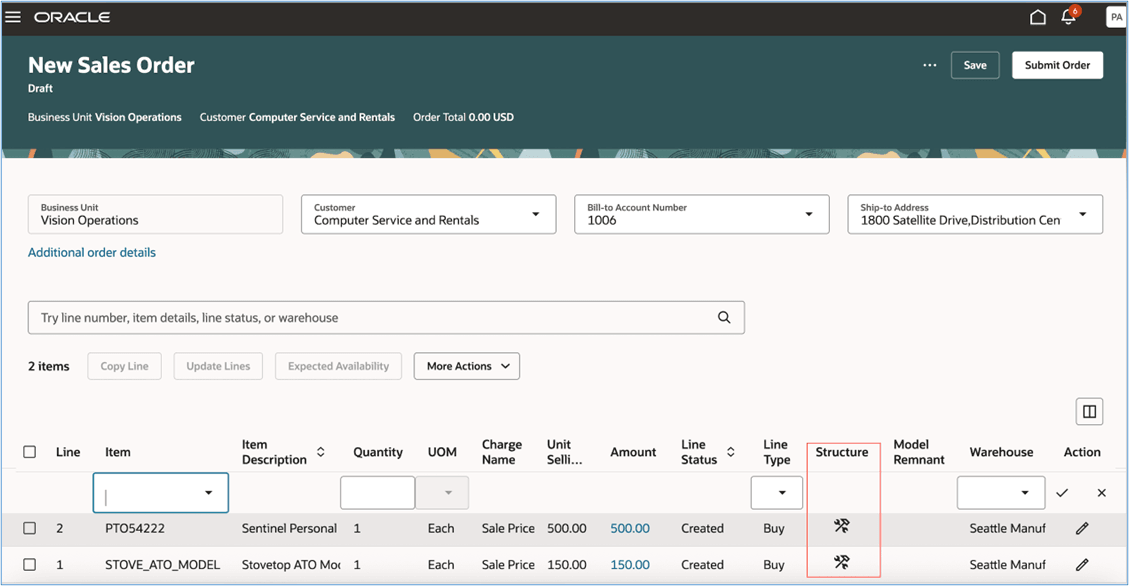The width and height of the screenshot is (1129, 586).
Task: Select the checkbox for line 1
Action: [x=30, y=565]
